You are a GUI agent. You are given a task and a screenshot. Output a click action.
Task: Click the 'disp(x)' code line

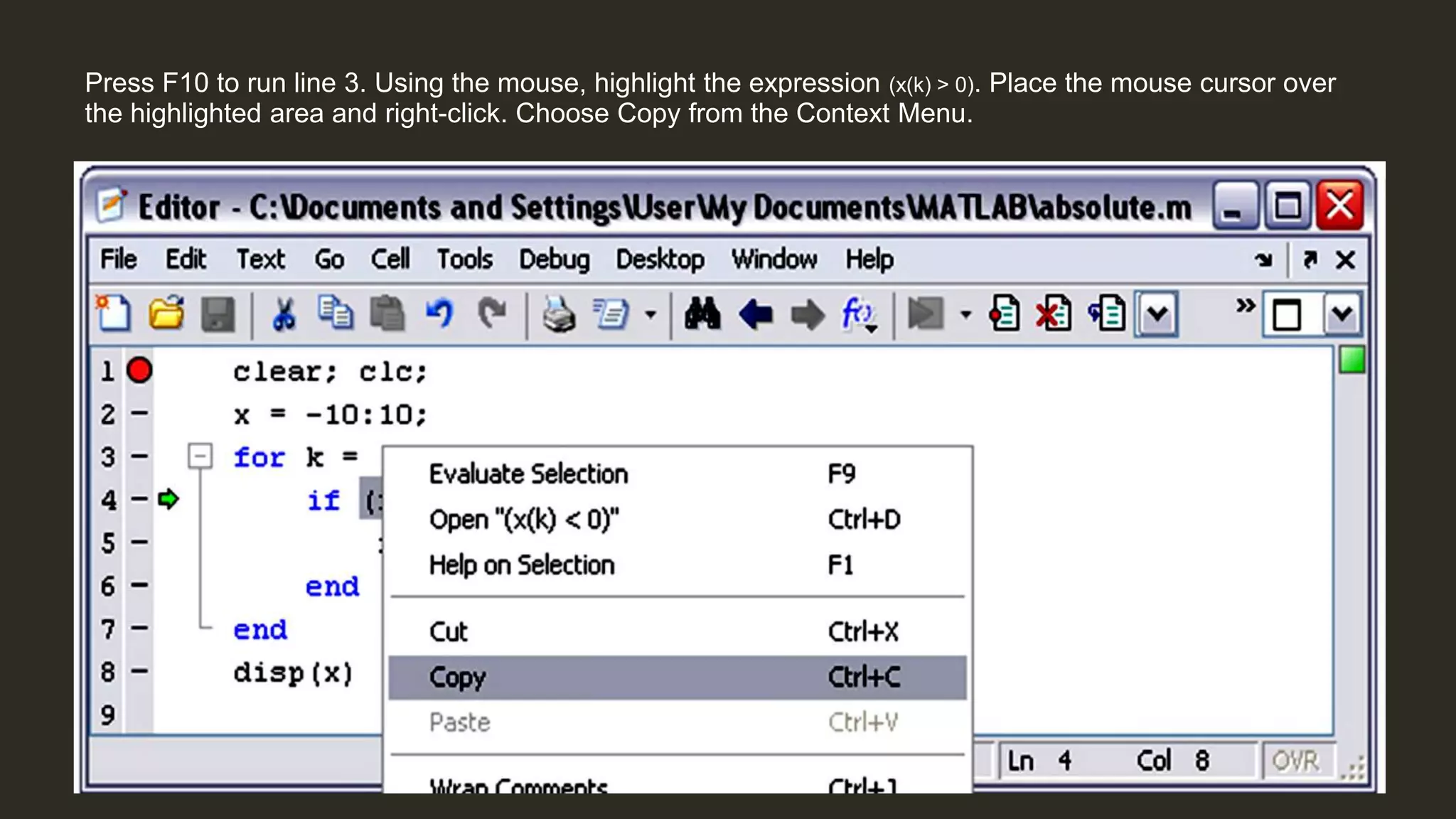tap(293, 673)
